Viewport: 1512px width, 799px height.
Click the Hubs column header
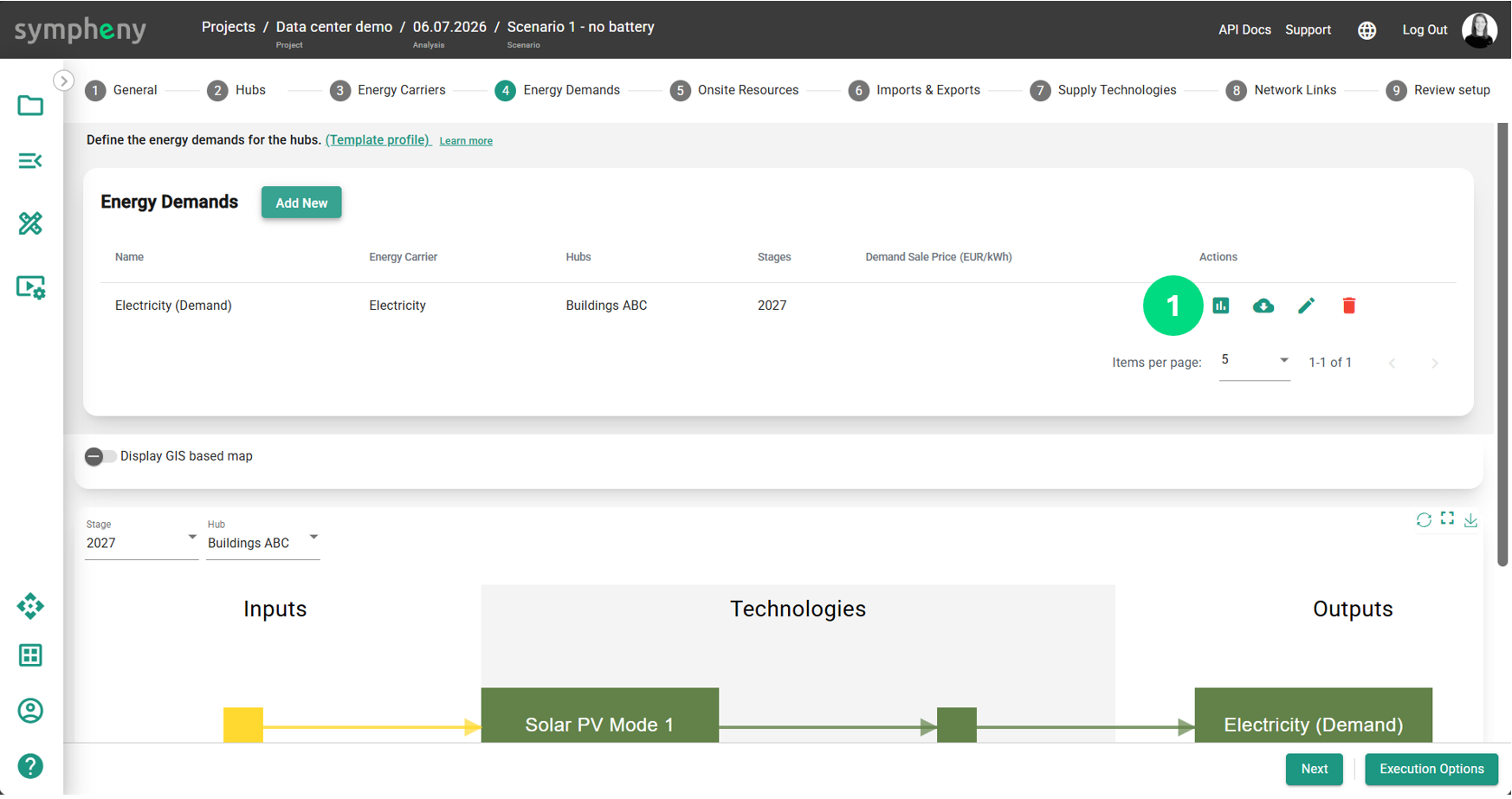[578, 257]
